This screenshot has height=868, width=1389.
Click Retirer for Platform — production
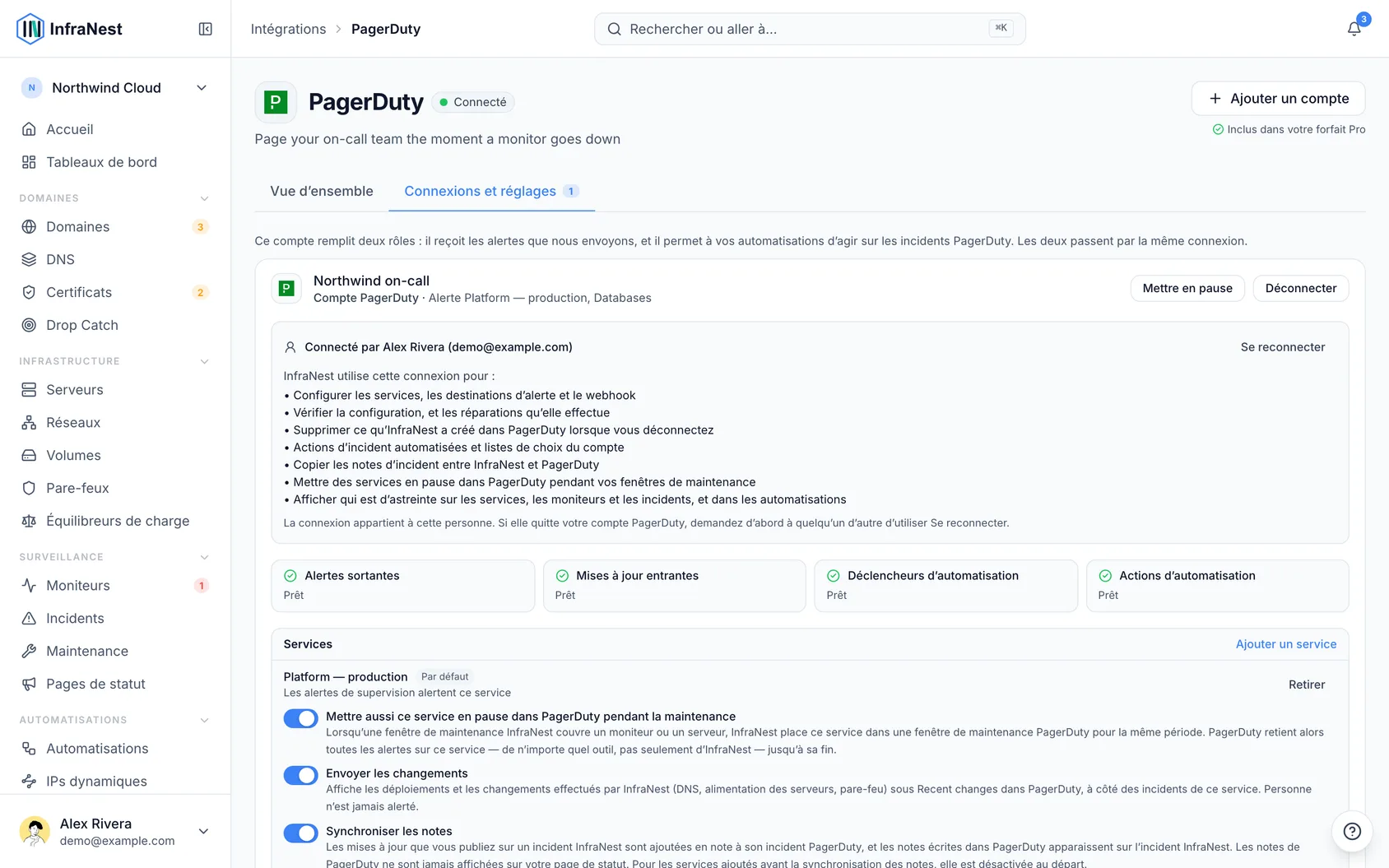pos(1307,685)
